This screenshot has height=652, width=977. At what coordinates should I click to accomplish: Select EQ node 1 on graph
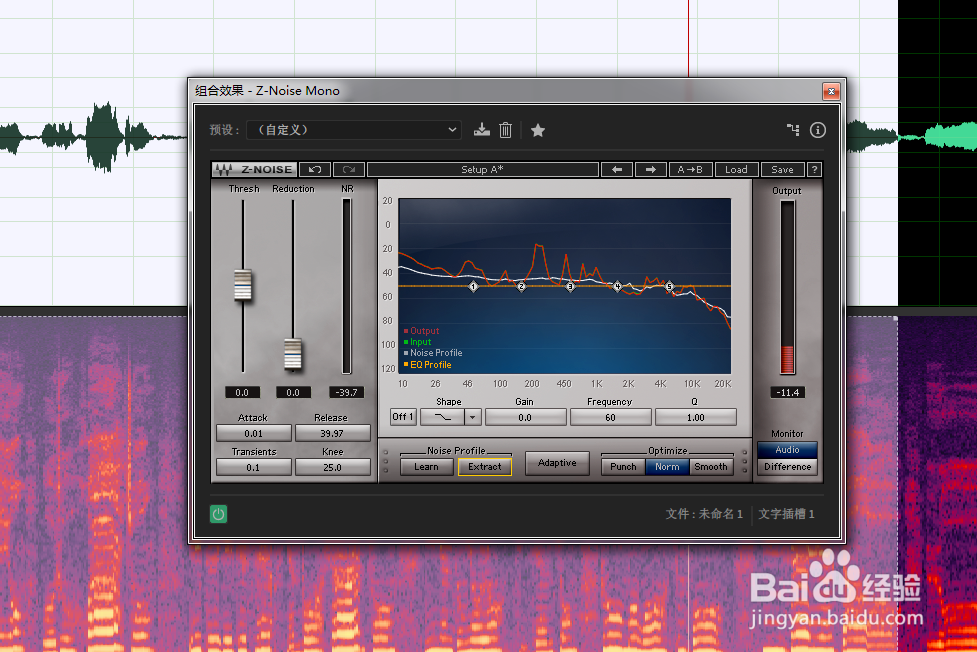[x=473, y=287]
